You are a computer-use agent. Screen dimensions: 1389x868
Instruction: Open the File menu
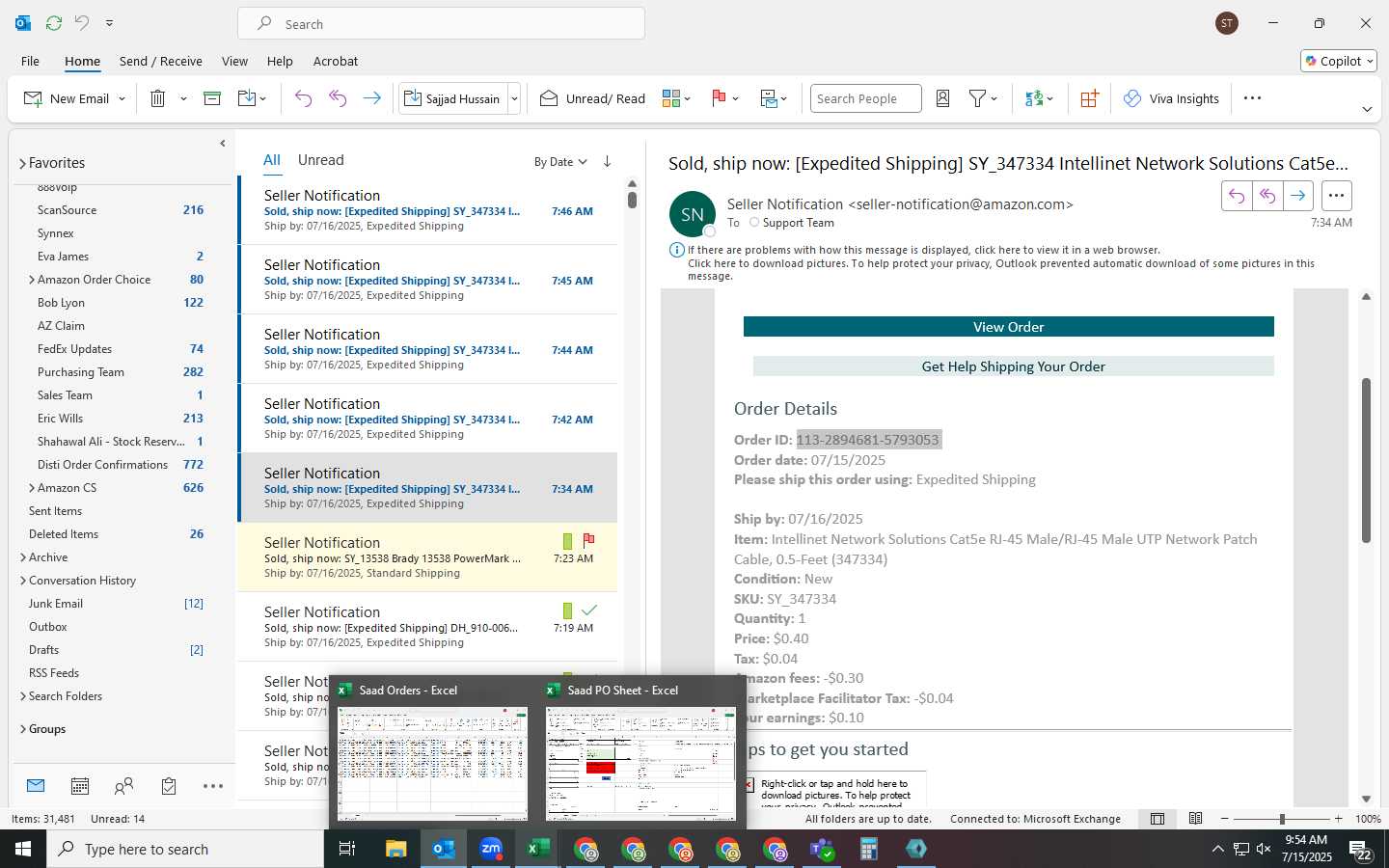click(30, 61)
